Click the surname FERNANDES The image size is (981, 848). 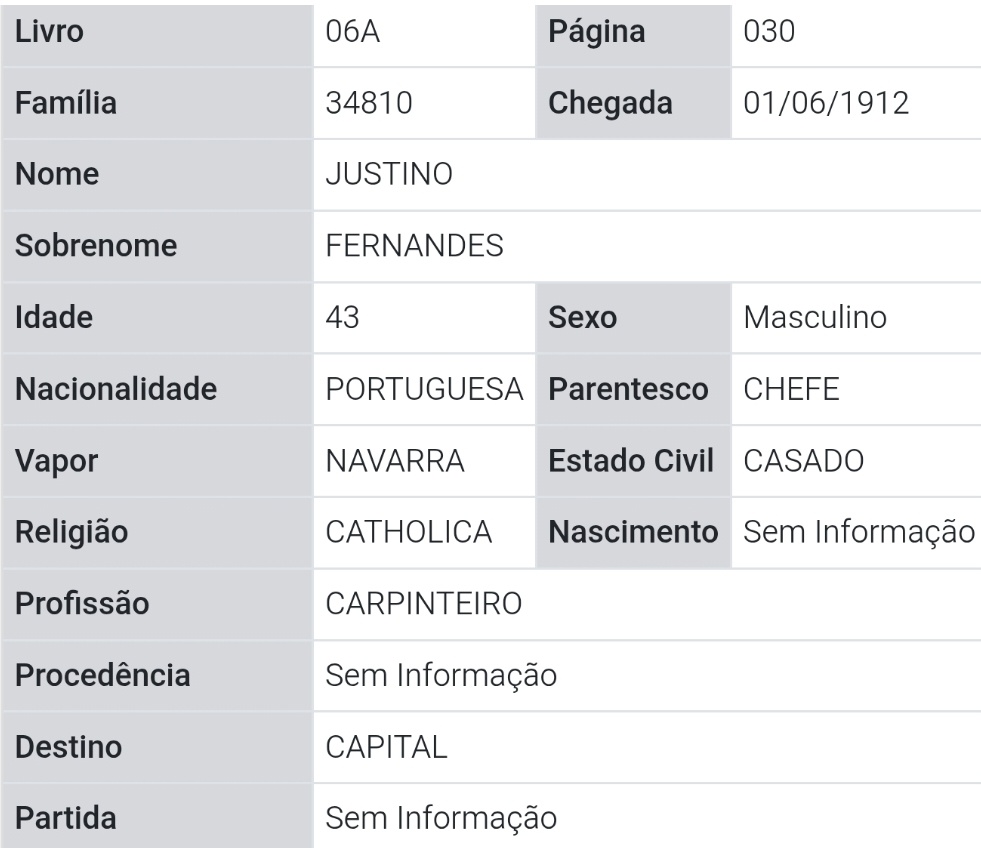(x=415, y=246)
